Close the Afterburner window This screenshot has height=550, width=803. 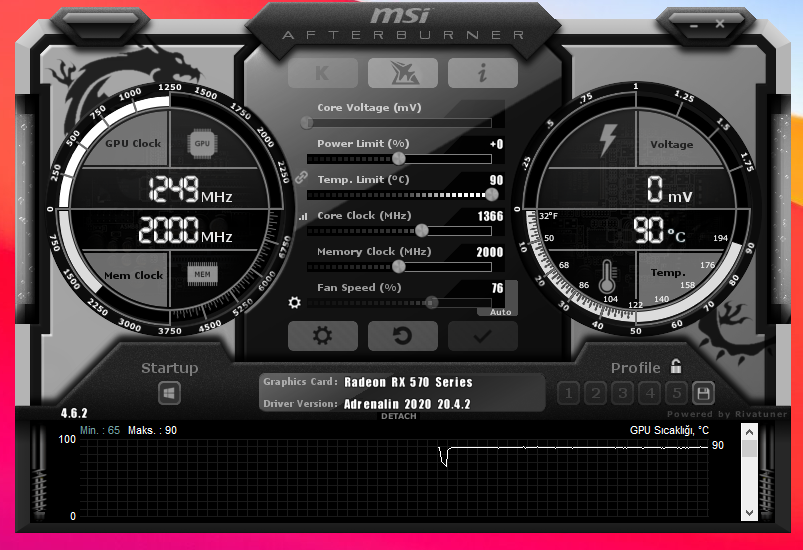tap(720, 24)
